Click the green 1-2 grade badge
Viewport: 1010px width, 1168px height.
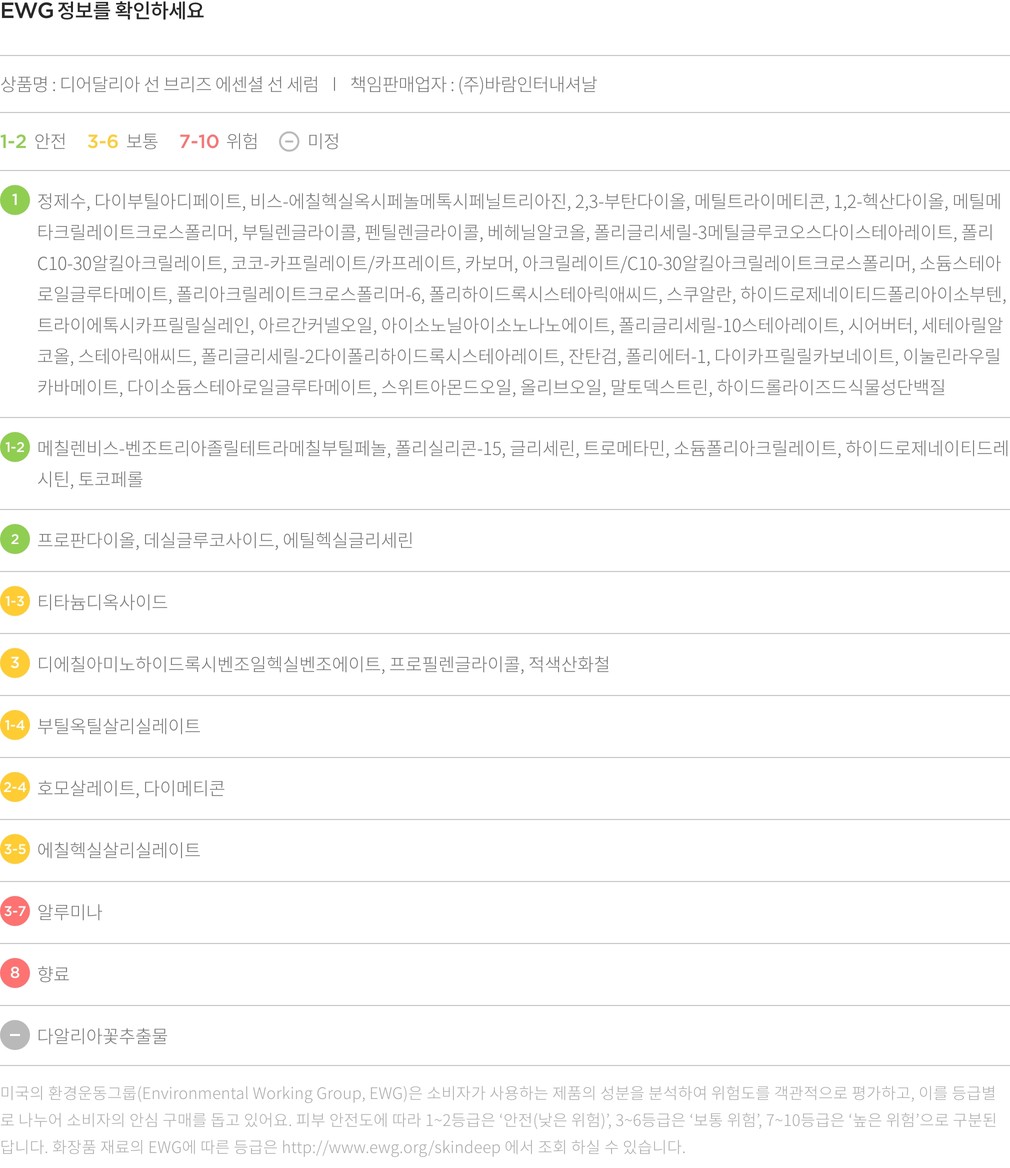pos(15,447)
